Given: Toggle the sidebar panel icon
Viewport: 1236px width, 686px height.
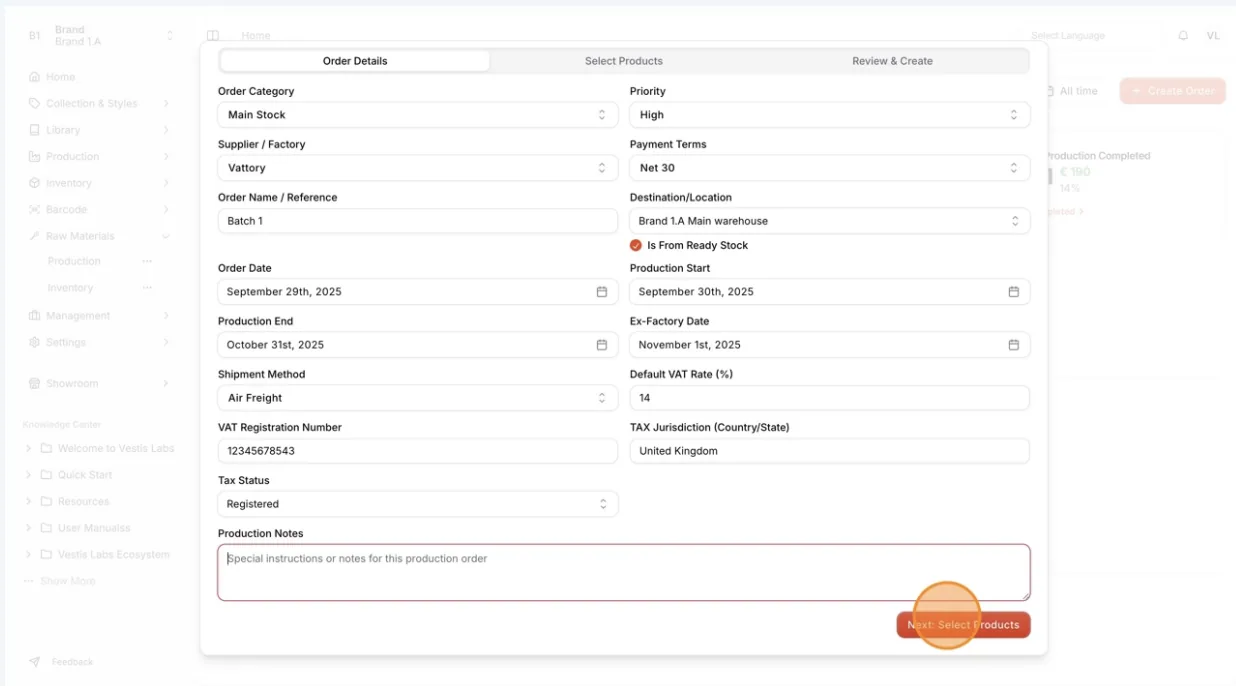Looking at the screenshot, I should click(x=213, y=35).
